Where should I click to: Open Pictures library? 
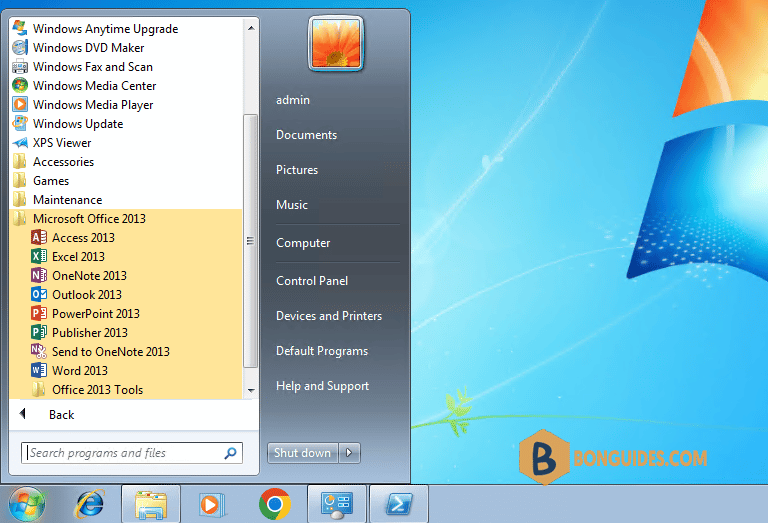click(297, 170)
